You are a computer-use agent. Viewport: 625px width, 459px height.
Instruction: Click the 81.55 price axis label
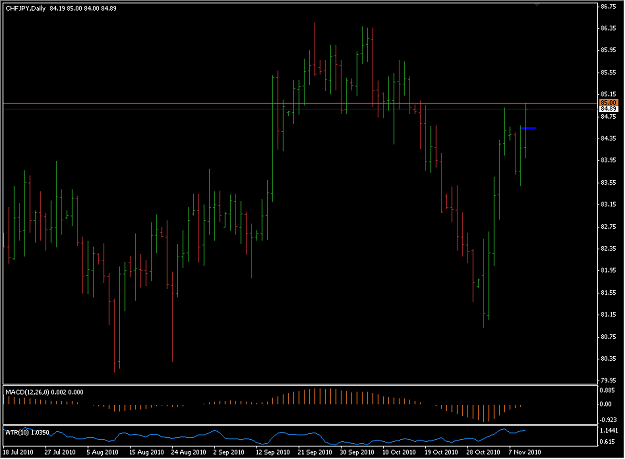pos(608,292)
